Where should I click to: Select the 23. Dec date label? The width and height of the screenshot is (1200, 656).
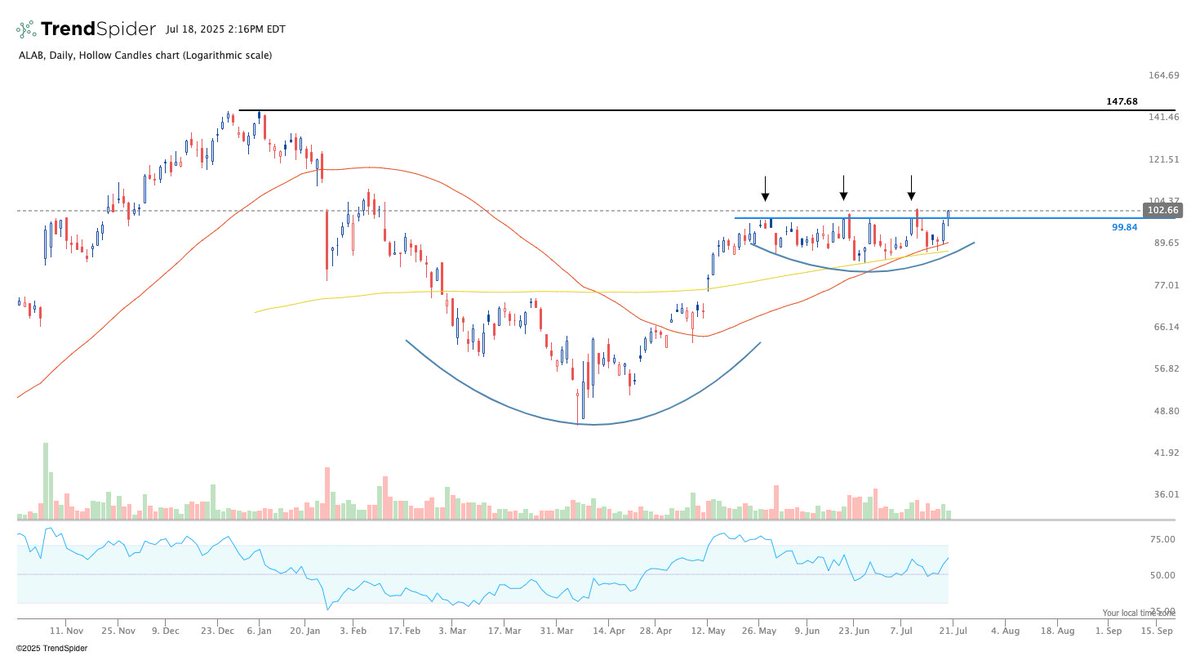pos(217,632)
